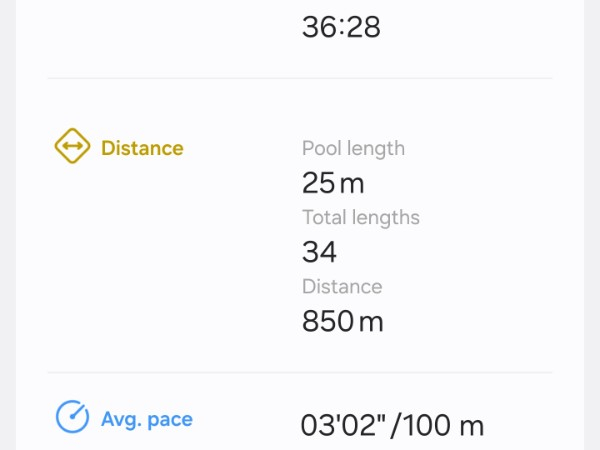600x450 pixels.
Task: Click the divider line above Distance section
Action: point(300,78)
